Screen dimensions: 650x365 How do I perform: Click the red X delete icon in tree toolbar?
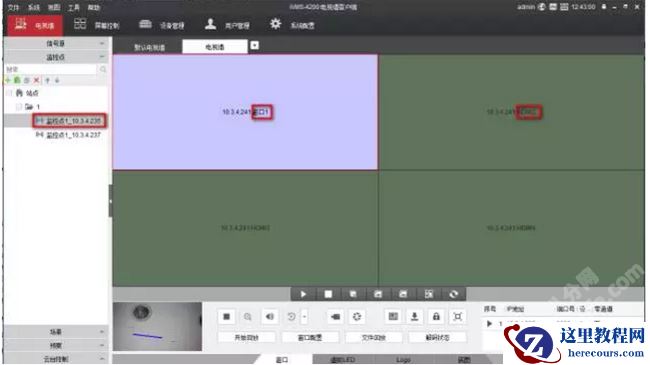click(36, 80)
